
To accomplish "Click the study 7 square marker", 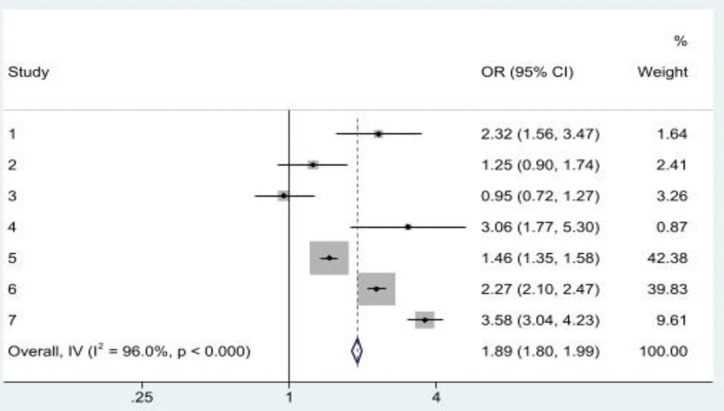I will pyautogui.click(x=425, y=320).
